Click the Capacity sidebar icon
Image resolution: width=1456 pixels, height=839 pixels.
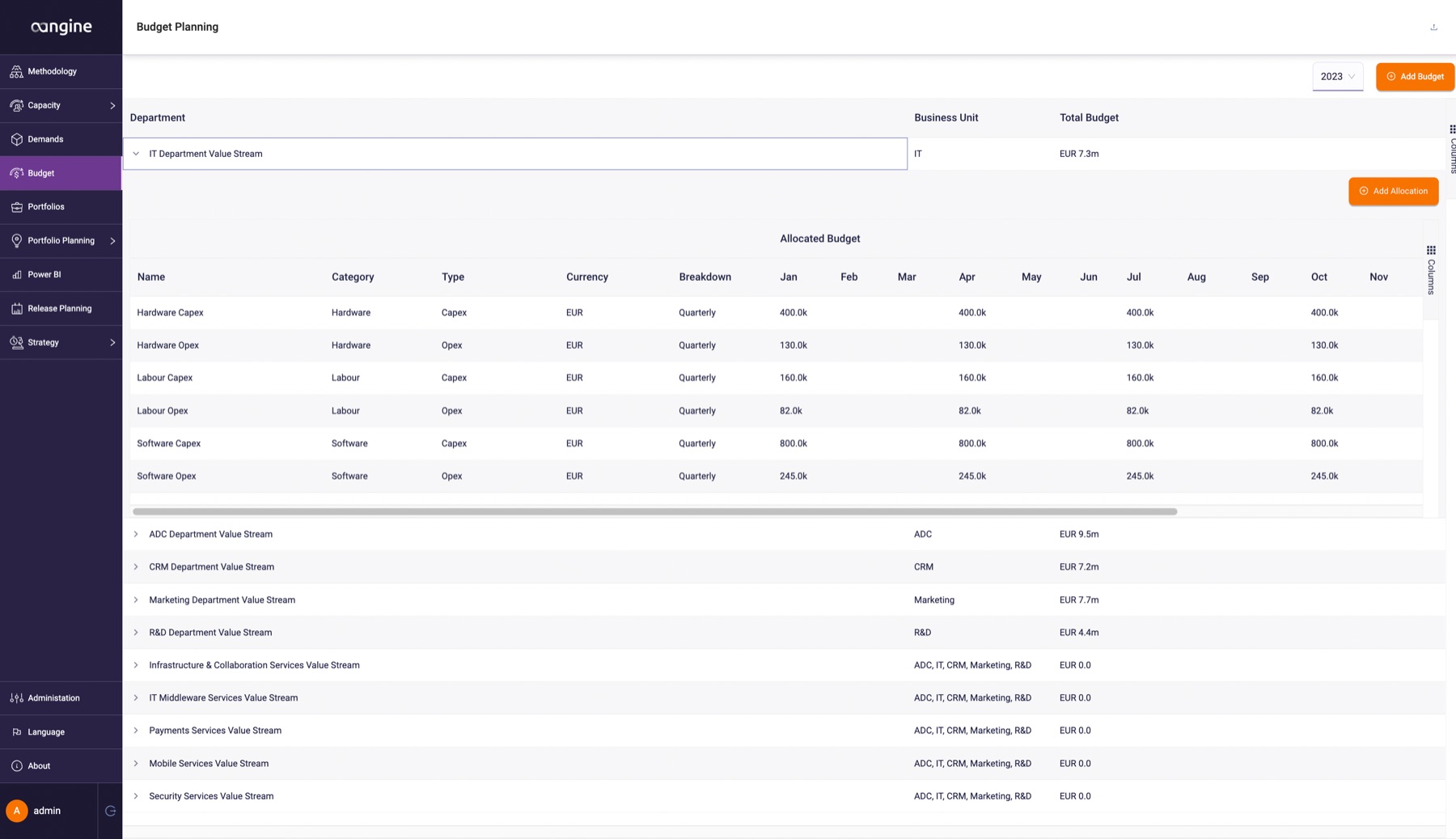click(x=16, y=106)
